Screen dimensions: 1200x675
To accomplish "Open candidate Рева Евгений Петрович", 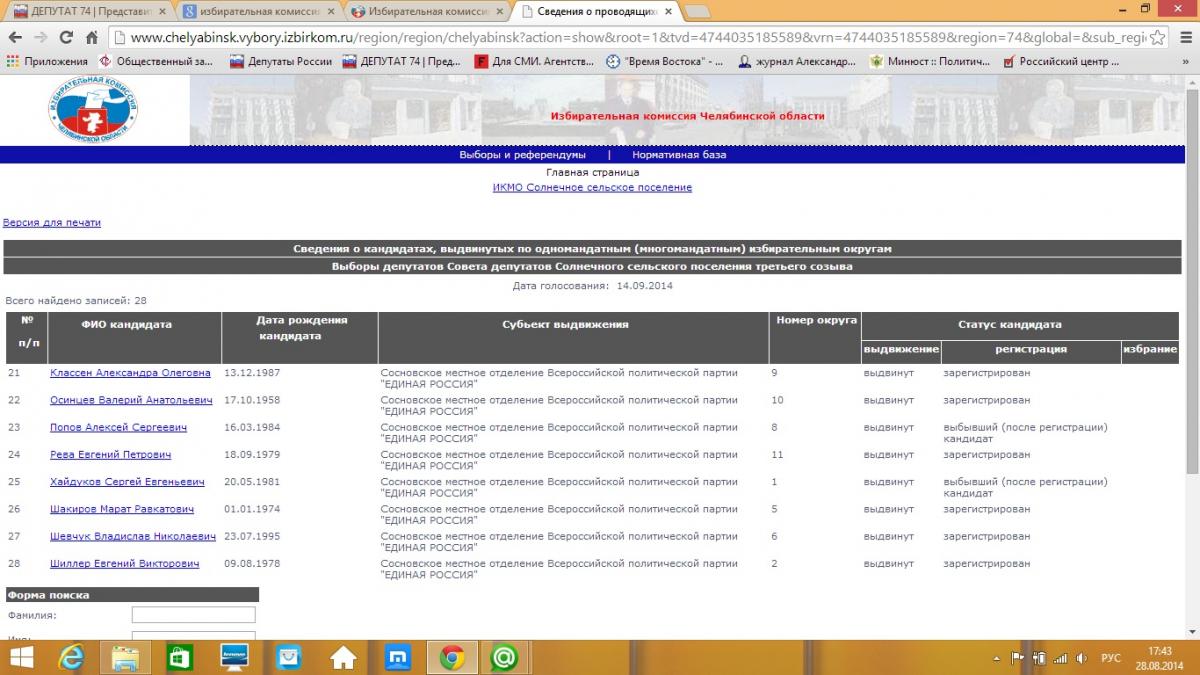I will click(110, 454).
